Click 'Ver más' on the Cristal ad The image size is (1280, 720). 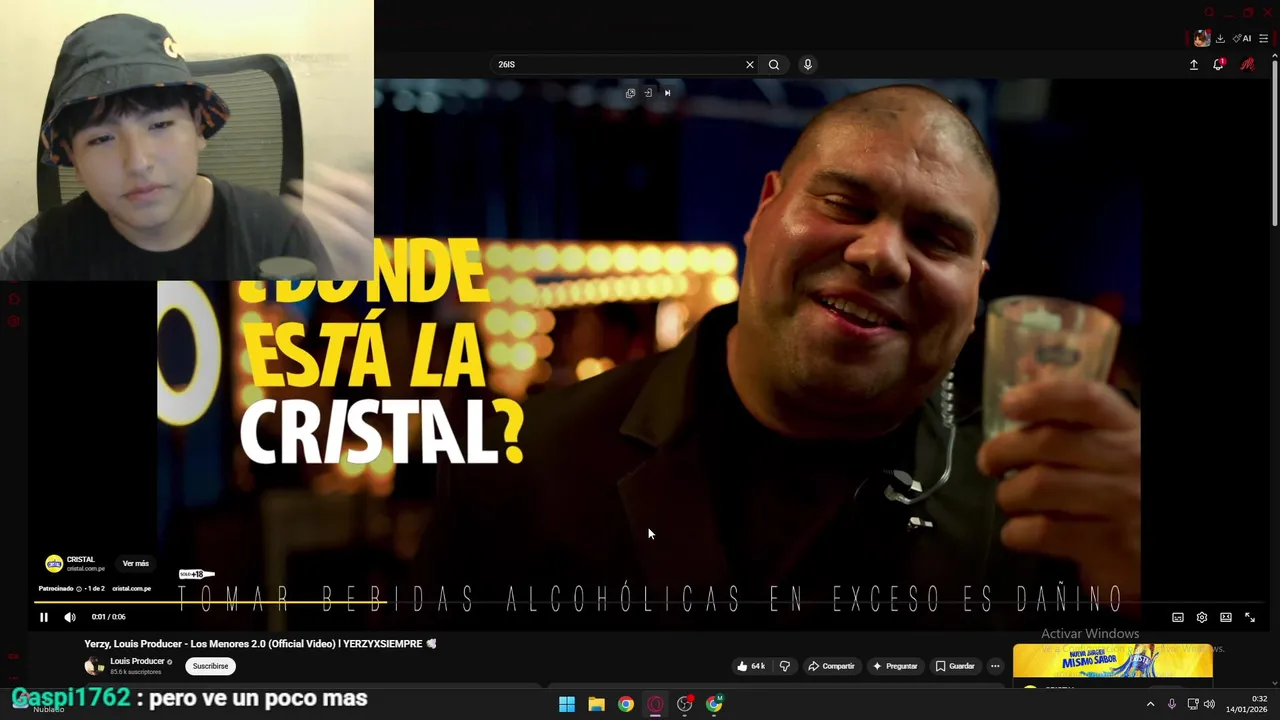pos(136,564)
